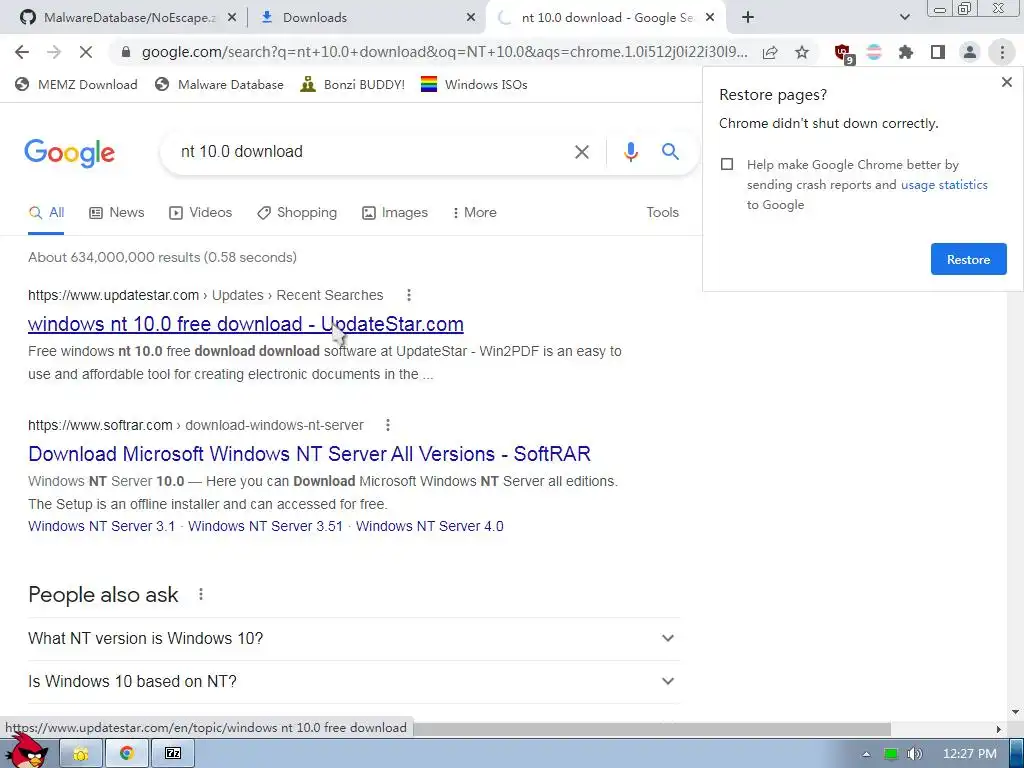Open options for the UpdateStar result

pos(409,295)
